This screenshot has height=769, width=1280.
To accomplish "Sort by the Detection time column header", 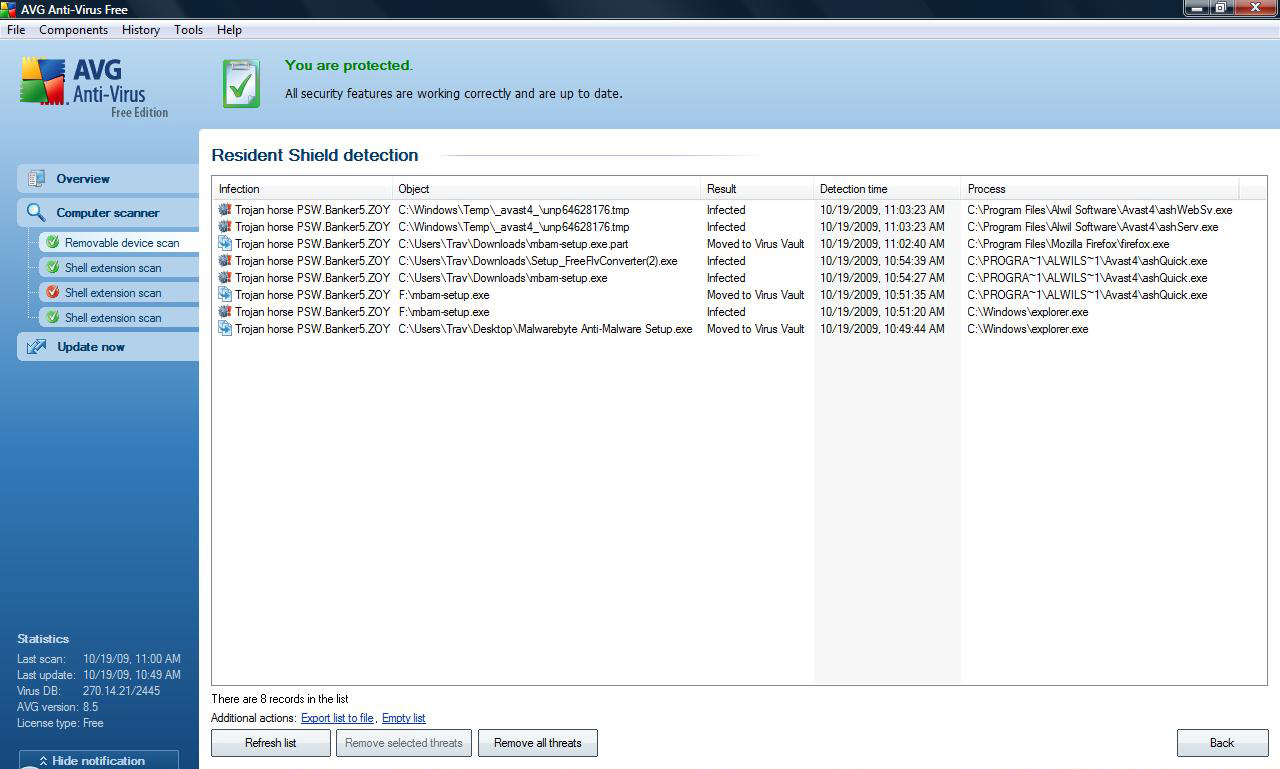I will pos(887,189).
